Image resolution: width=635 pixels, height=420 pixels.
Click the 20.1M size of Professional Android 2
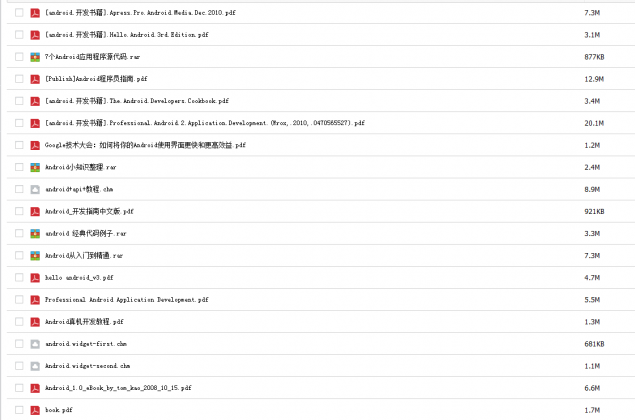[x=594, y=123]
